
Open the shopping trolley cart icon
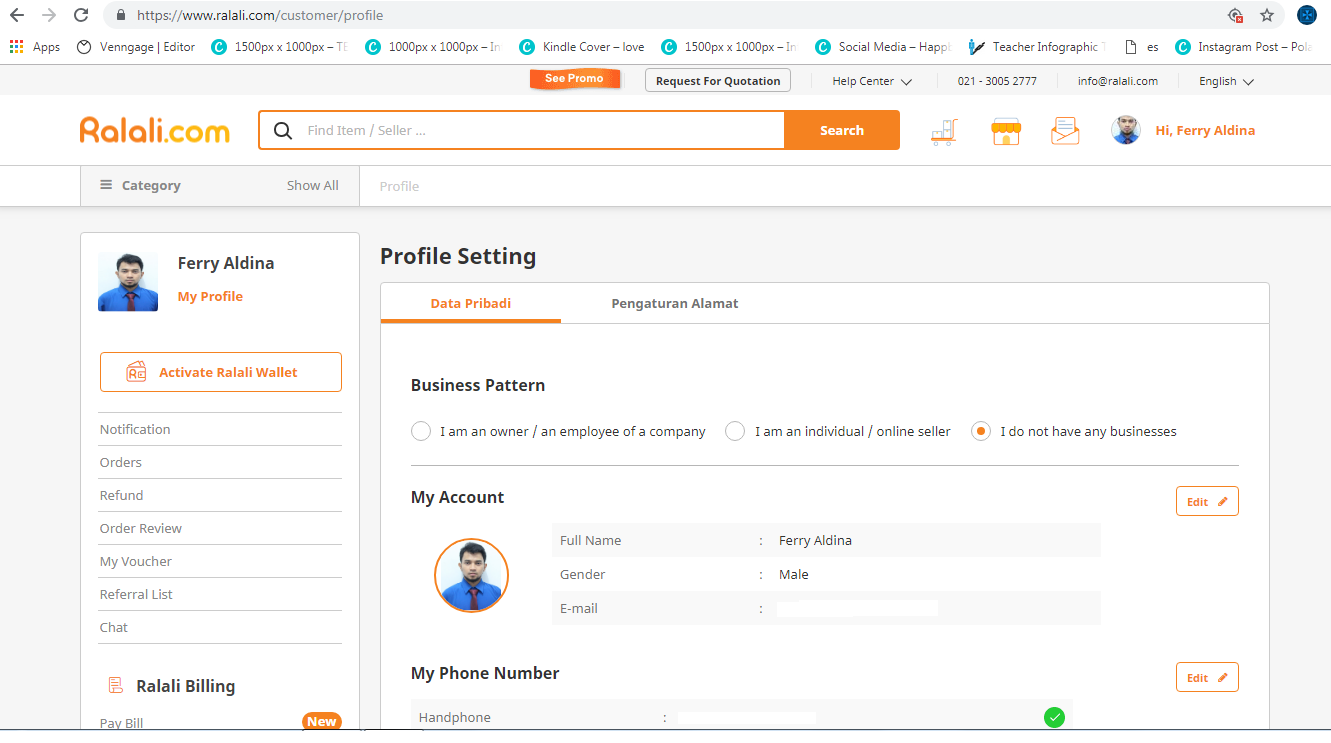point(944,131)
